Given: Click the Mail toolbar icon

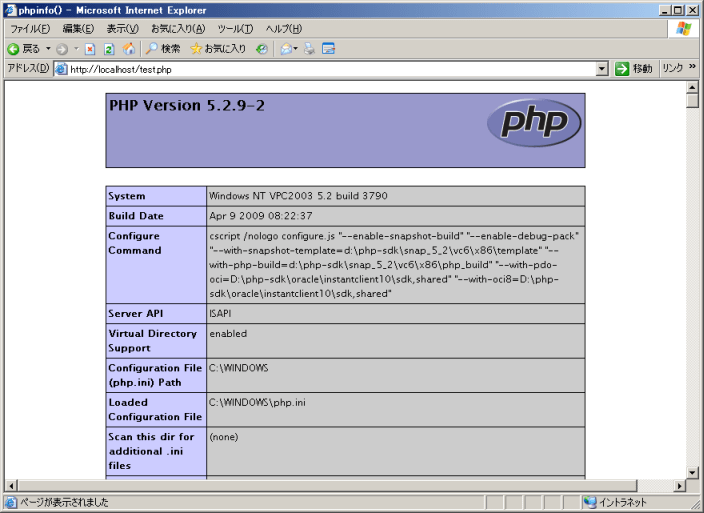Looking at the screenshot, I should [288, 48].
